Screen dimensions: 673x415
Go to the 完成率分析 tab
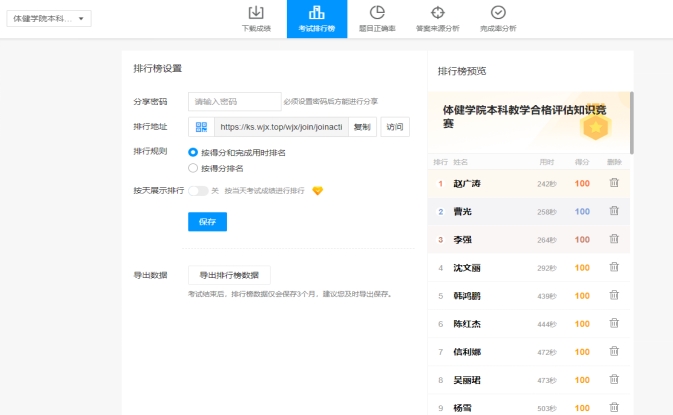pyautogui.click(x=498, y=19)
